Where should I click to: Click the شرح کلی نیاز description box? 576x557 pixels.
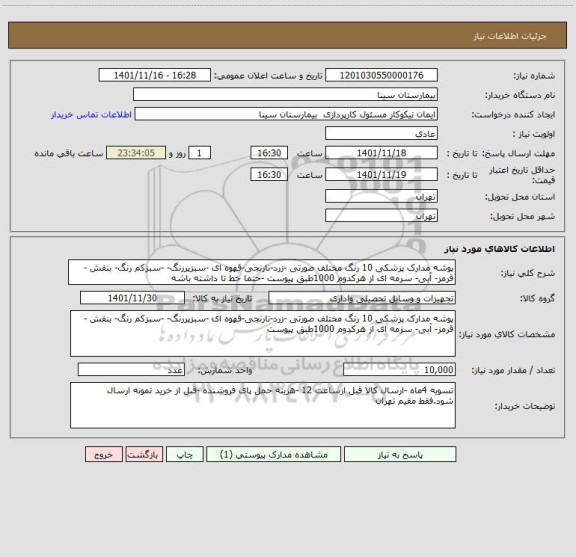tap(262, 272)
